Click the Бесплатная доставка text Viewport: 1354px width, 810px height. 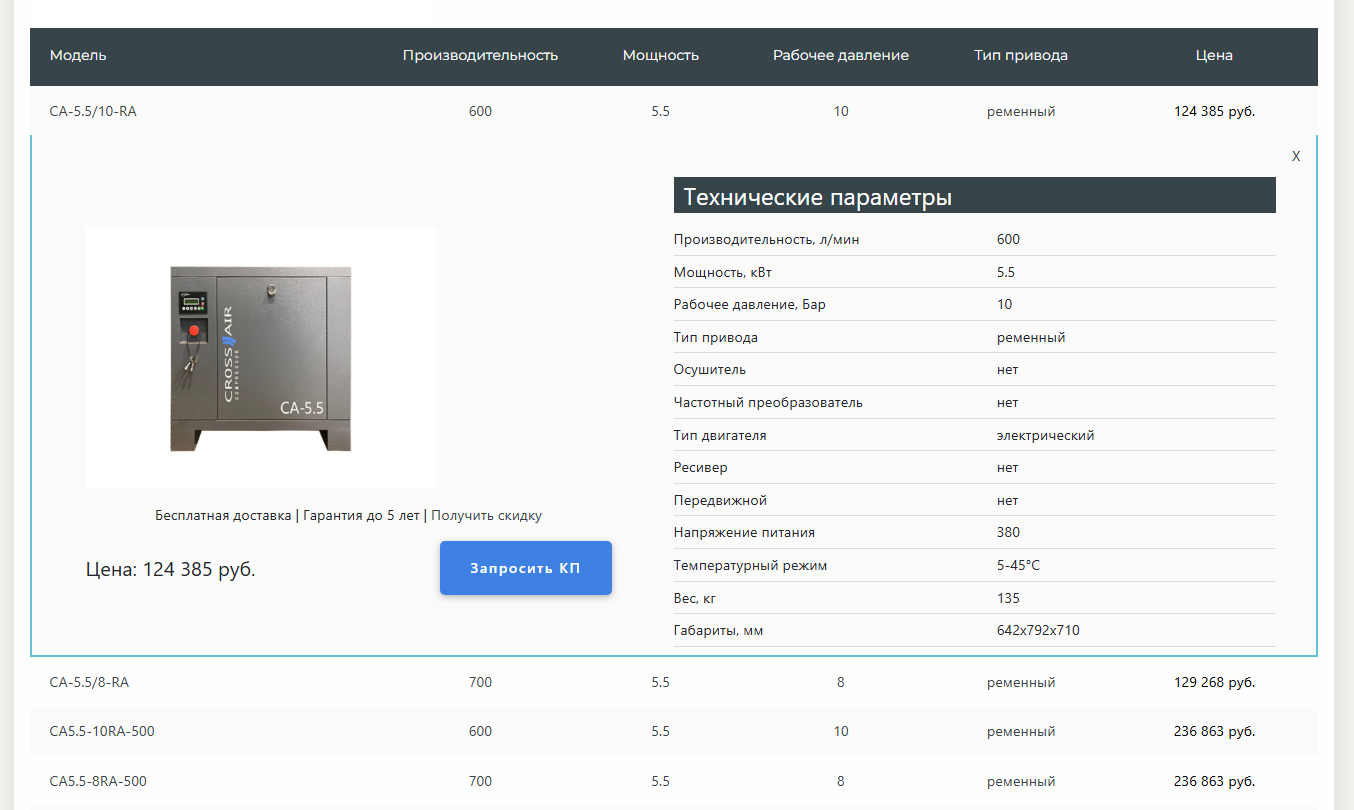(223, 516)
